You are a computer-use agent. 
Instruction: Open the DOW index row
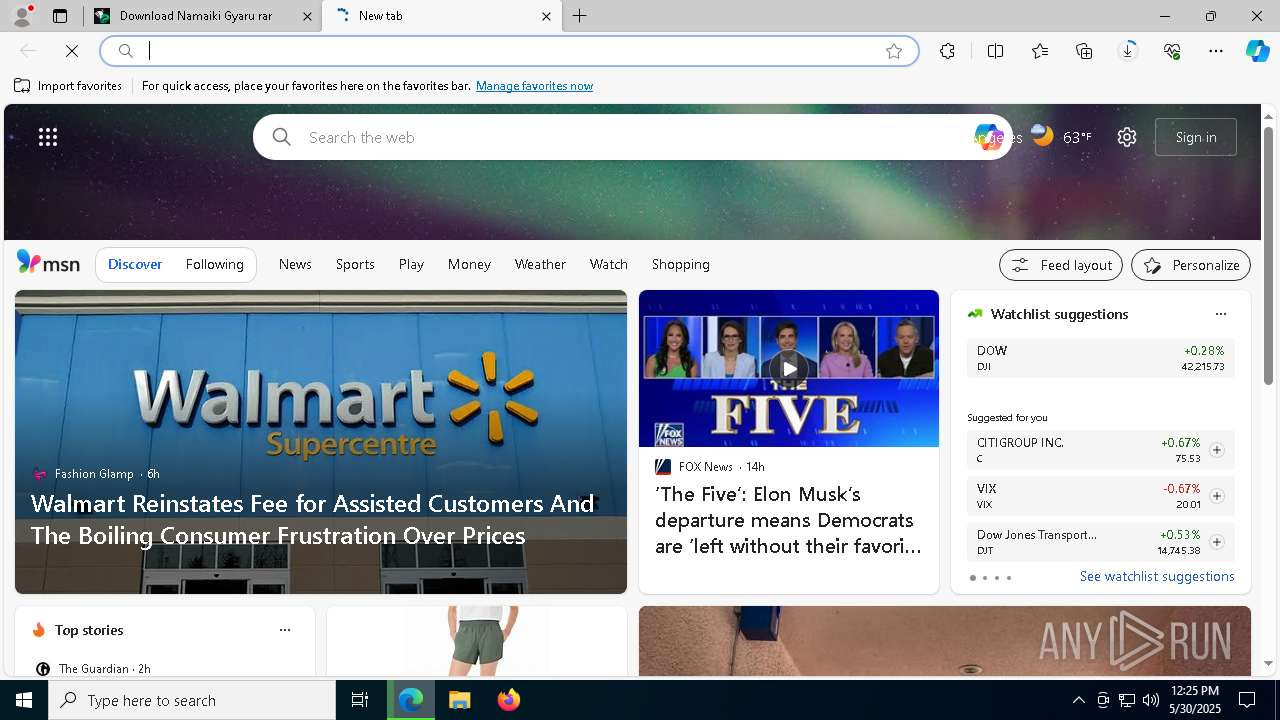tap(1101, 358)
